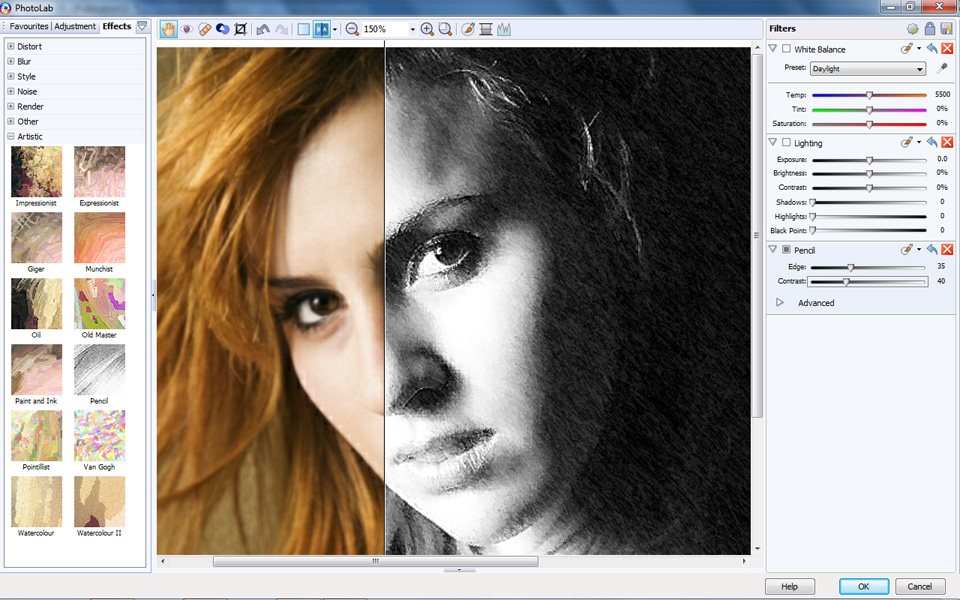
Task: Choose the red-eye removal tool
Action: click(187, 29)
